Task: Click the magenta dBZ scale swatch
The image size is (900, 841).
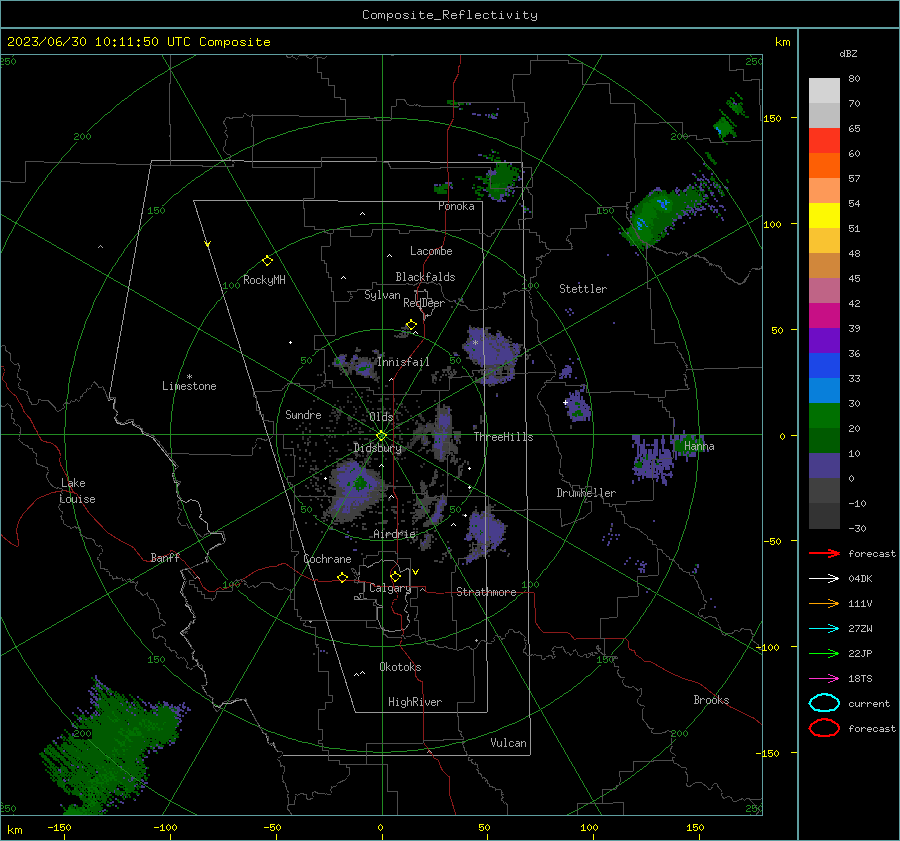Action: pyautogui.click(x=824, y=315)
